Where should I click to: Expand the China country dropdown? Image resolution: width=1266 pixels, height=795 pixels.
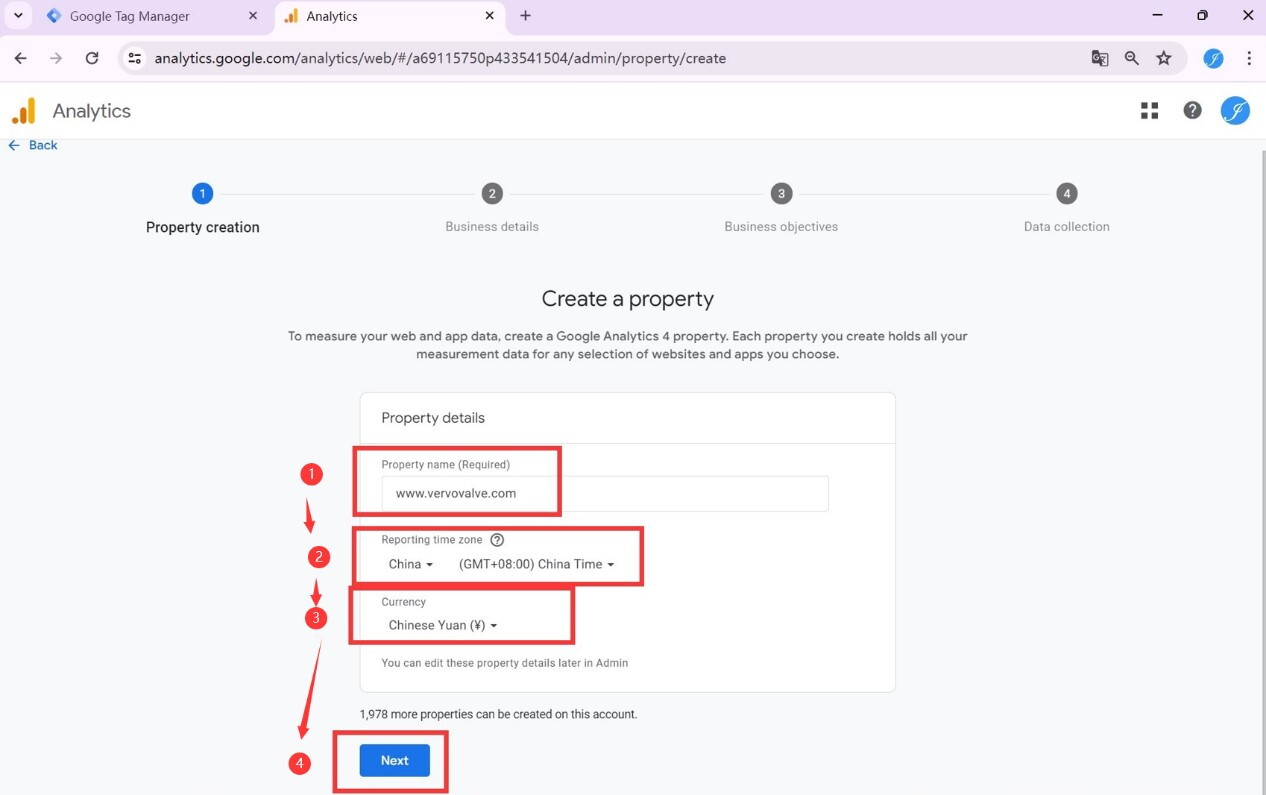point(411,564)
